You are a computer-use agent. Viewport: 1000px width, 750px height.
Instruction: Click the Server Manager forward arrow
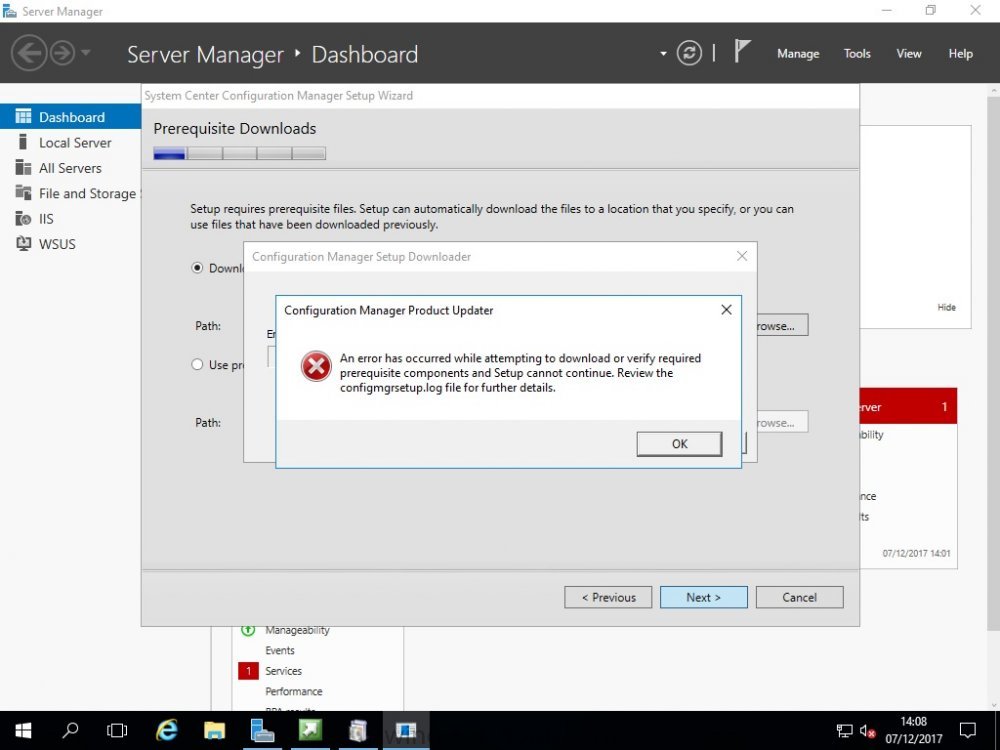click(62, 53)
